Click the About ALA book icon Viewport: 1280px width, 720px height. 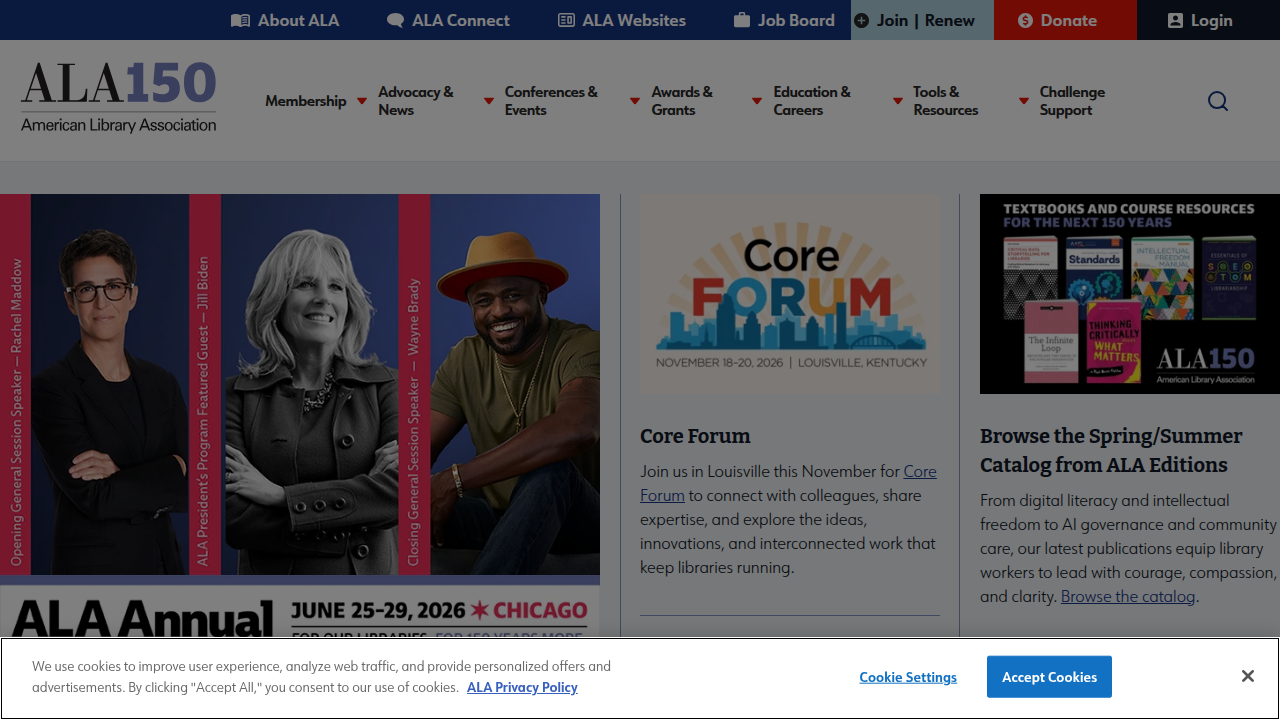240,20
